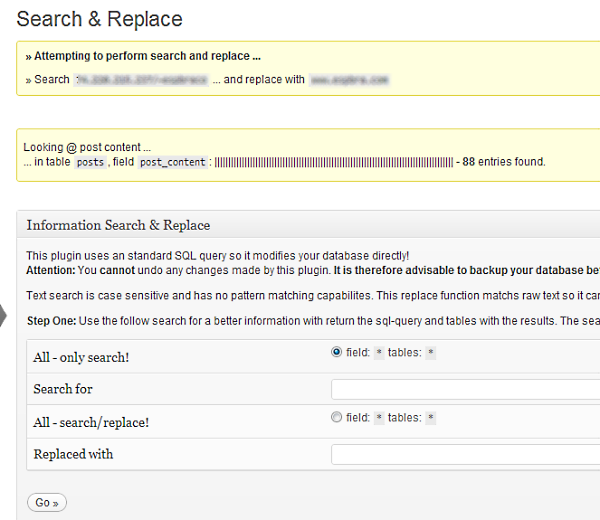Click the 'Step One:' instruction text
600x520 pixels.
point(52,321)
